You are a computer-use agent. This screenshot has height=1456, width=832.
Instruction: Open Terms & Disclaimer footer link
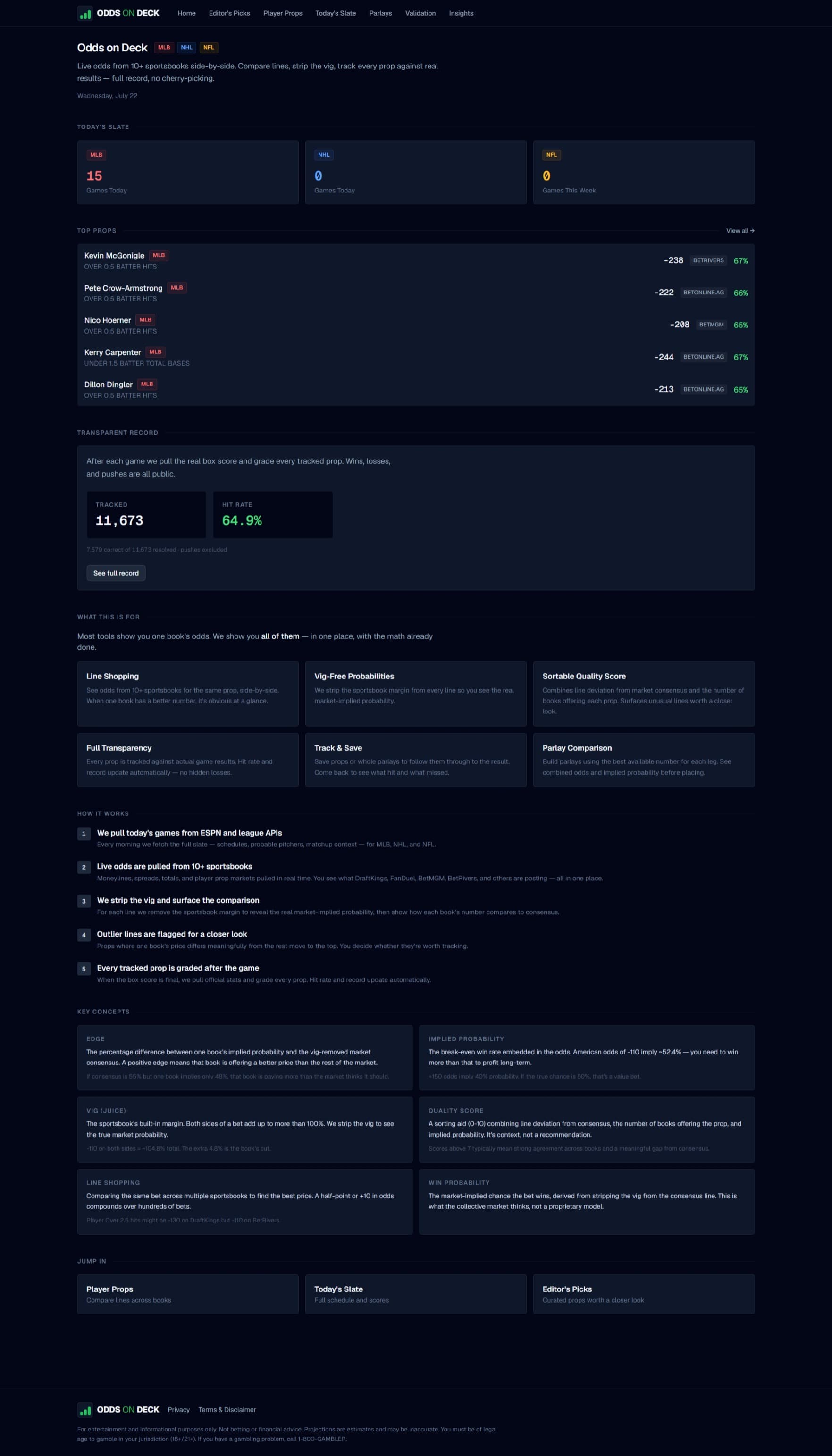(x=227, y=1410)
